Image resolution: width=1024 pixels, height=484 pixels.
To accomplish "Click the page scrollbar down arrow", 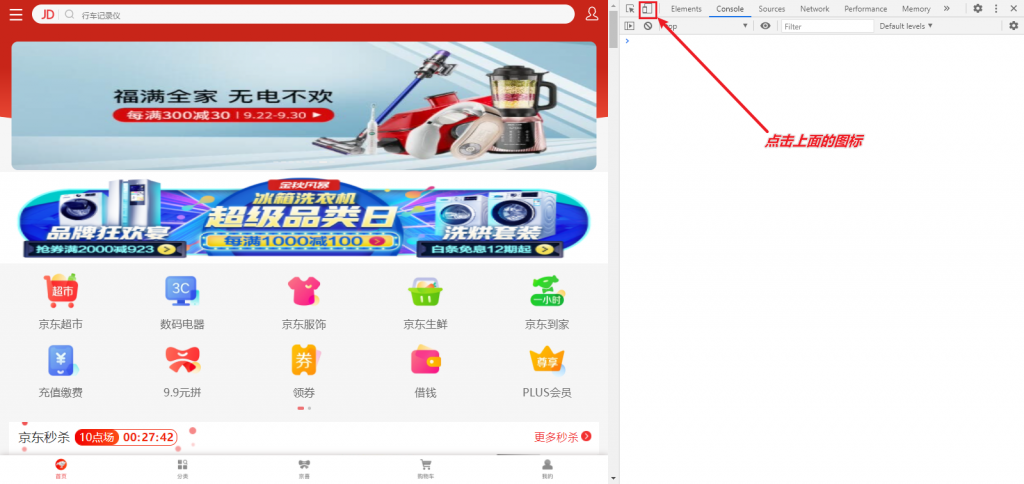I will (613, 479).
